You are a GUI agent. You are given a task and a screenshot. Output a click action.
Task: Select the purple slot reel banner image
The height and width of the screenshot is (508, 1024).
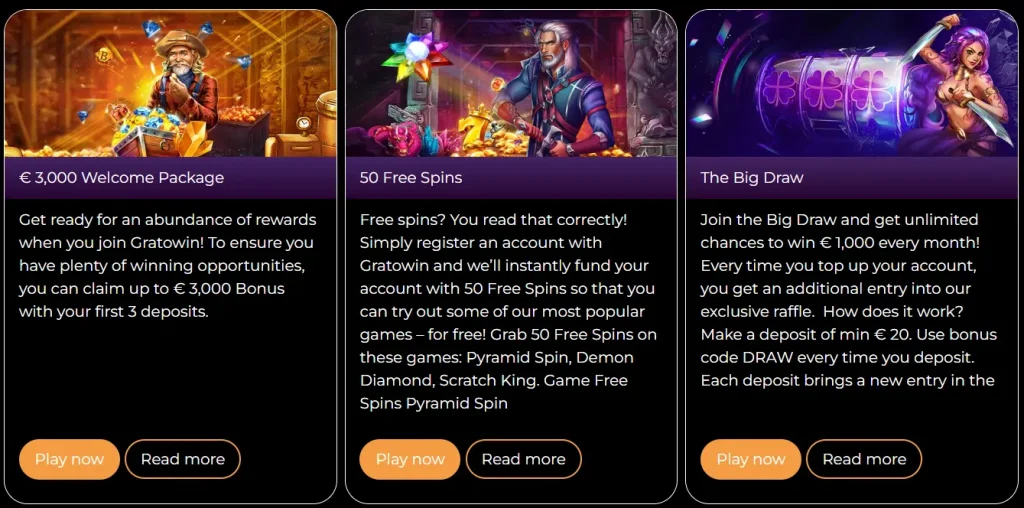pyautogui.click(x=852, y=84)
